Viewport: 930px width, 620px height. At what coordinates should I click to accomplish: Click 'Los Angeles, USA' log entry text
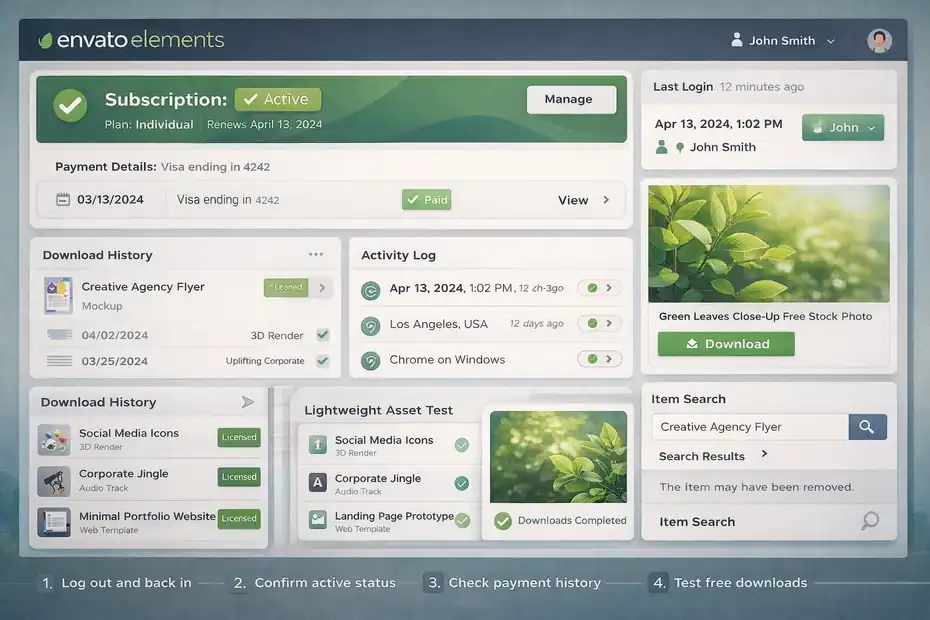click(438, 324)
